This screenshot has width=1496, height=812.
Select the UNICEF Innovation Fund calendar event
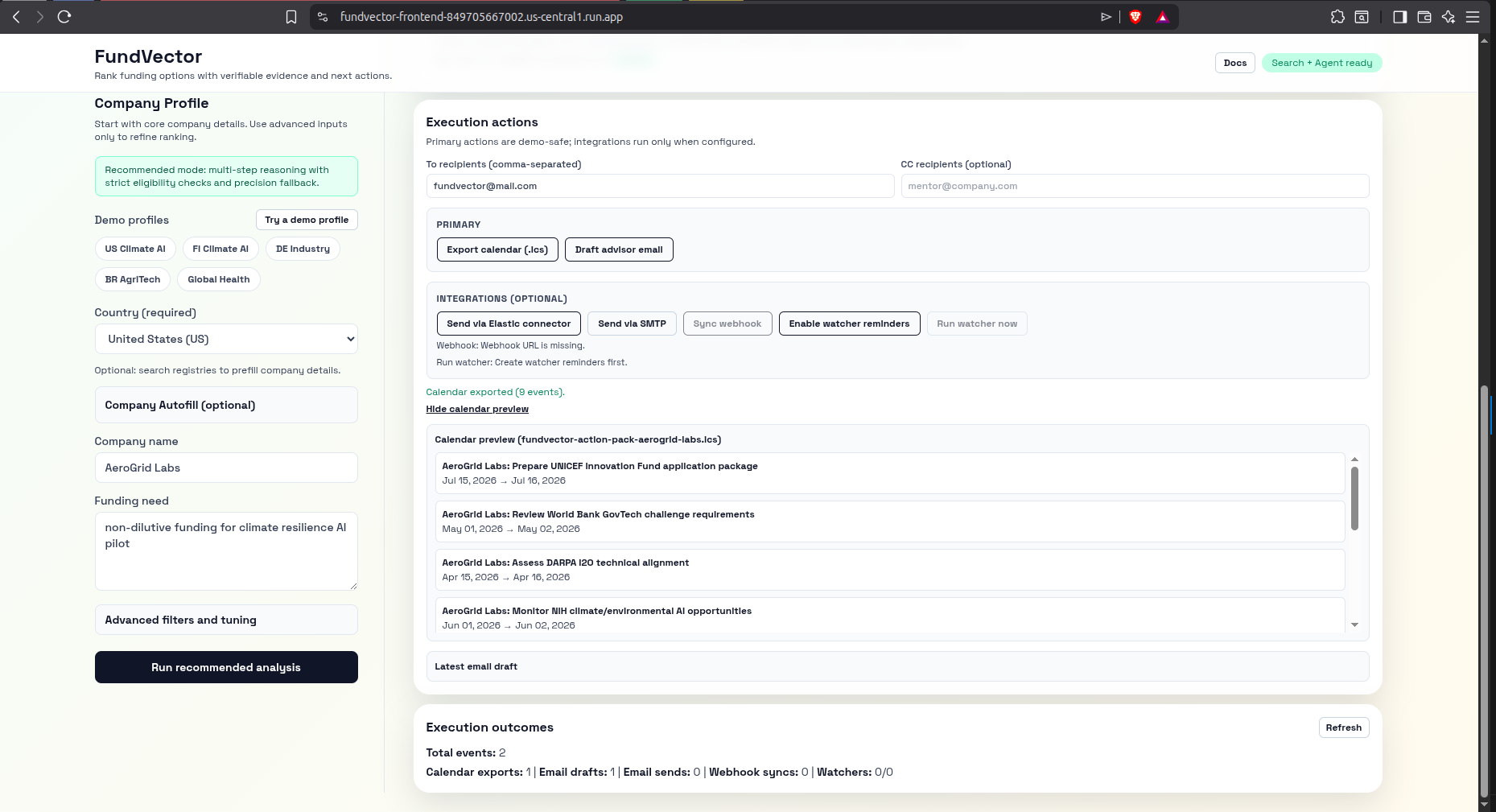click(889, 473)
